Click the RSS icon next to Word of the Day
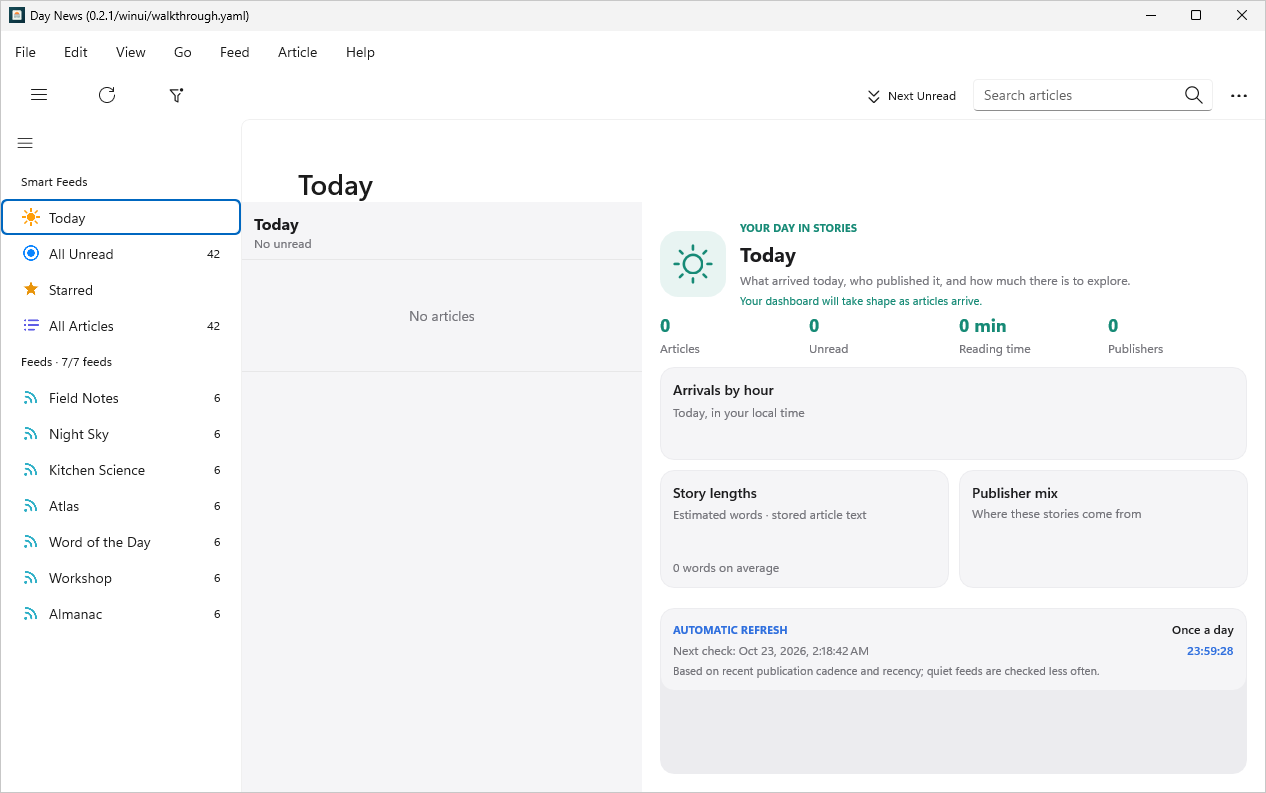The image size is (1266, 793). pyautogui.click(x=31, y=542)
